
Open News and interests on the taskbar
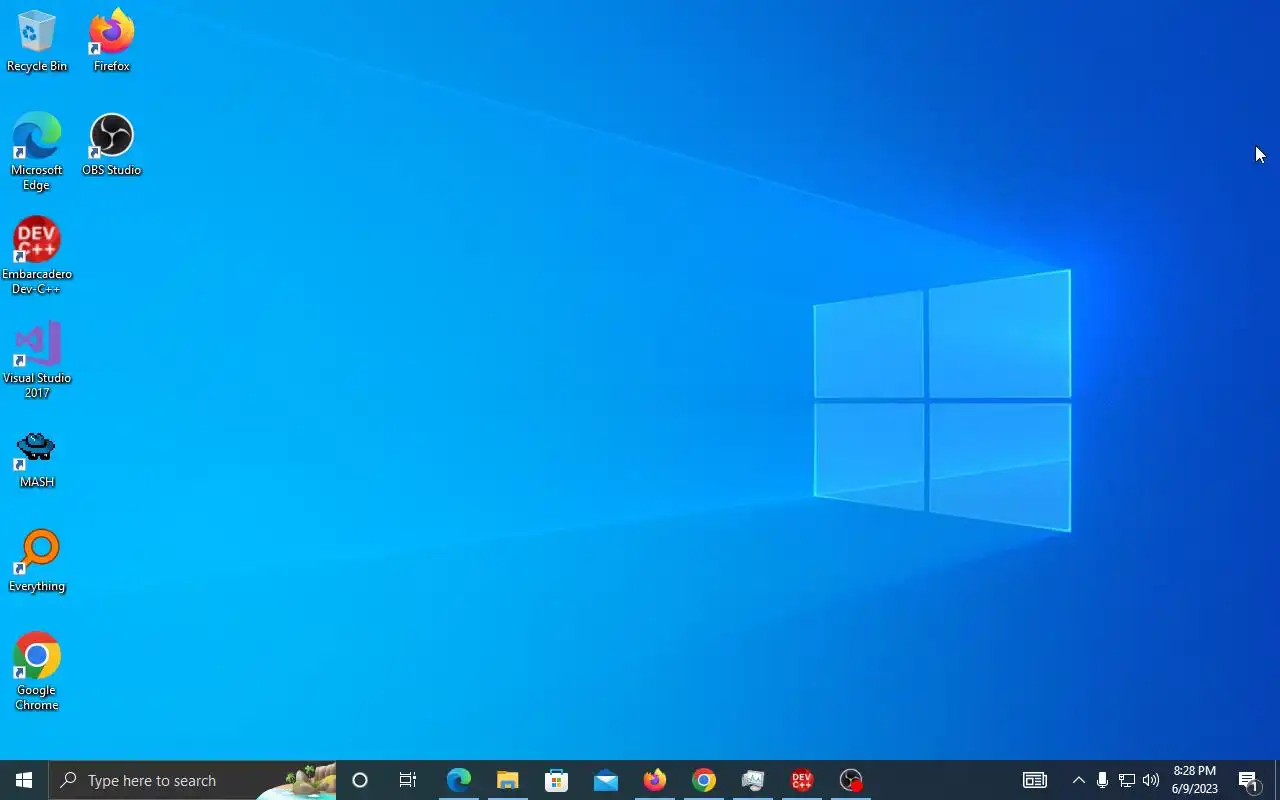pos(1035,780)
